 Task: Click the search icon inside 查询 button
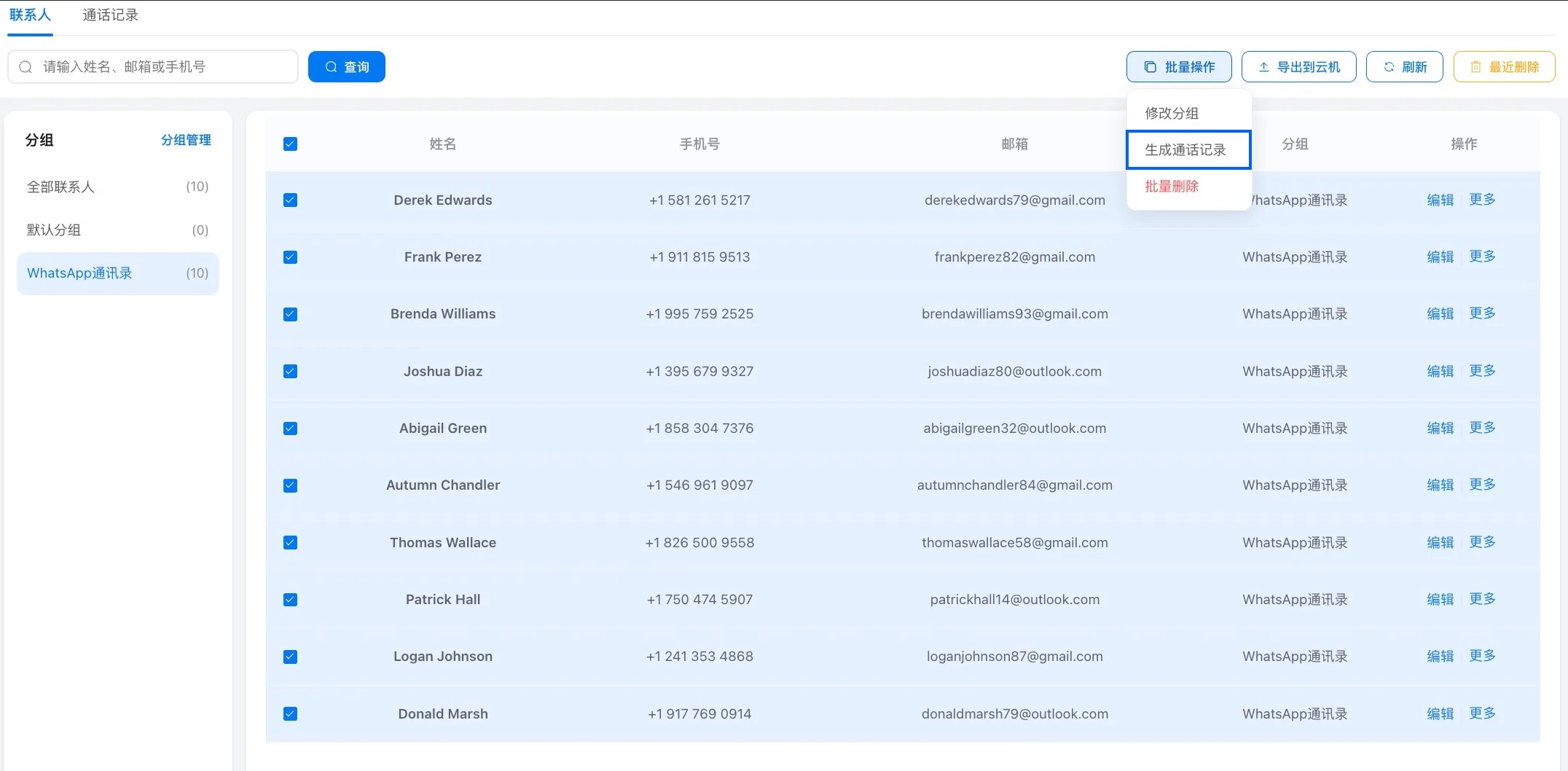tap(331, 67)
